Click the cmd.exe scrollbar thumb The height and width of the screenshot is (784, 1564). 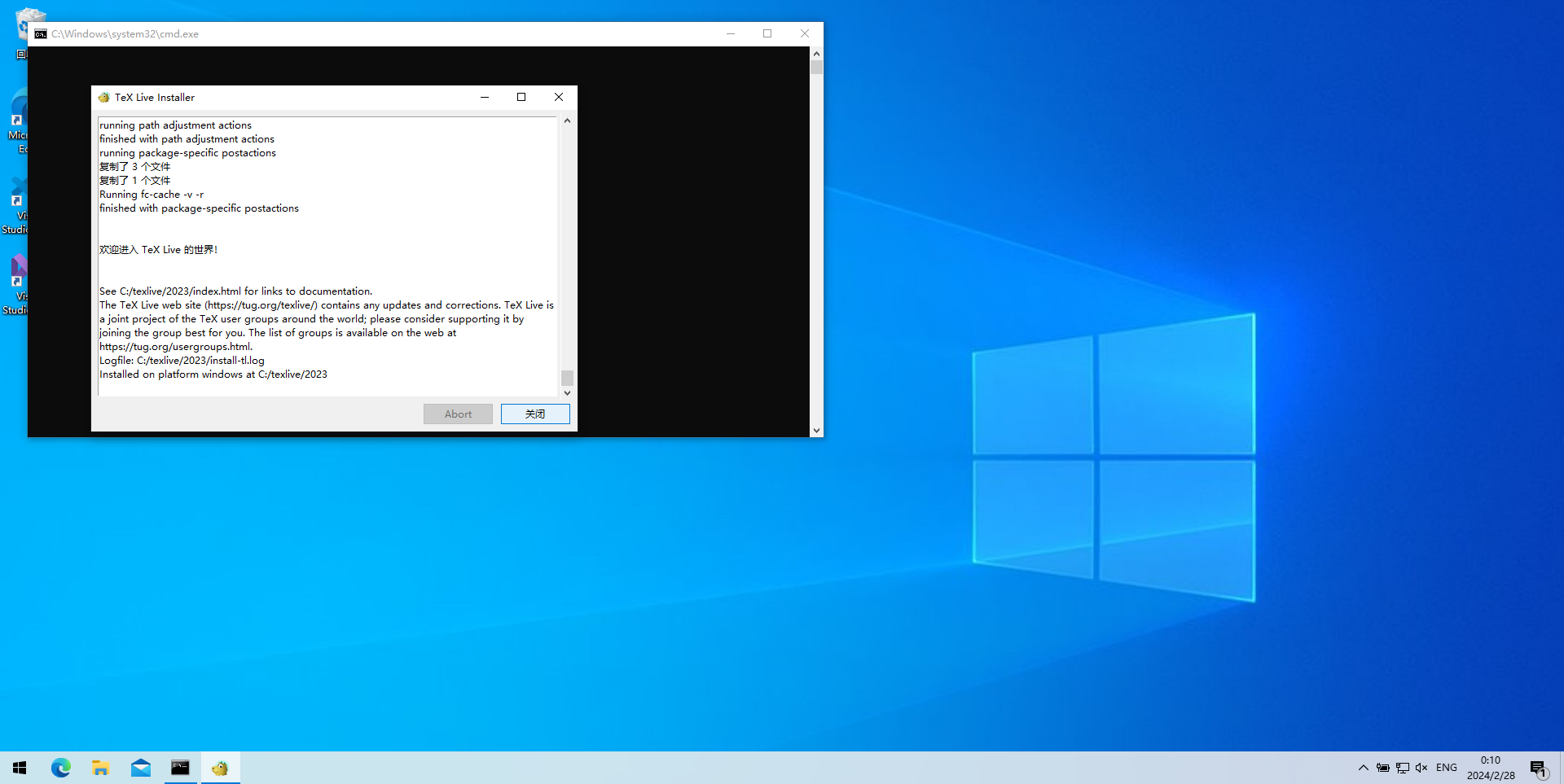pos(816,68)
